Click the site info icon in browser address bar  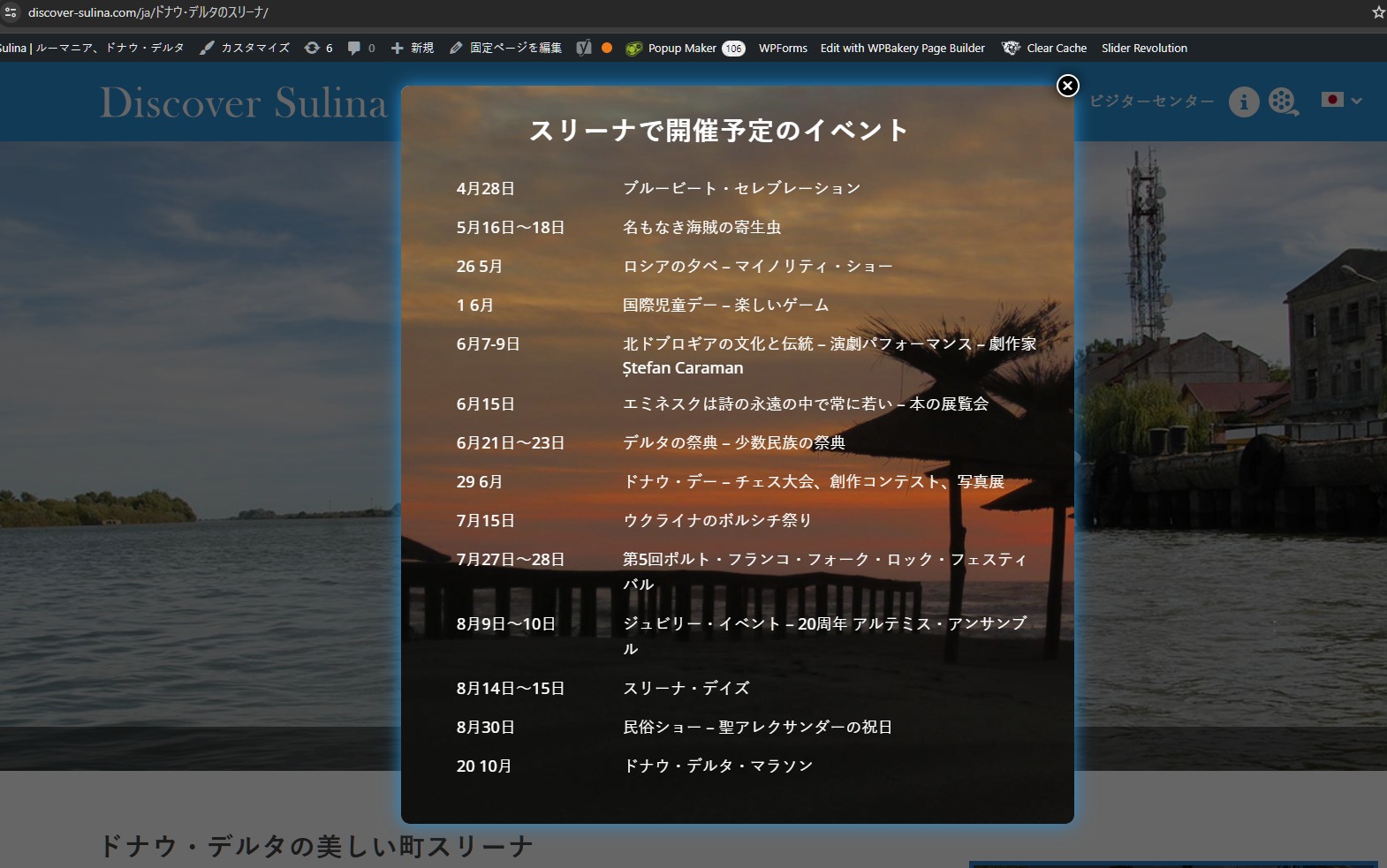(11, 12)
